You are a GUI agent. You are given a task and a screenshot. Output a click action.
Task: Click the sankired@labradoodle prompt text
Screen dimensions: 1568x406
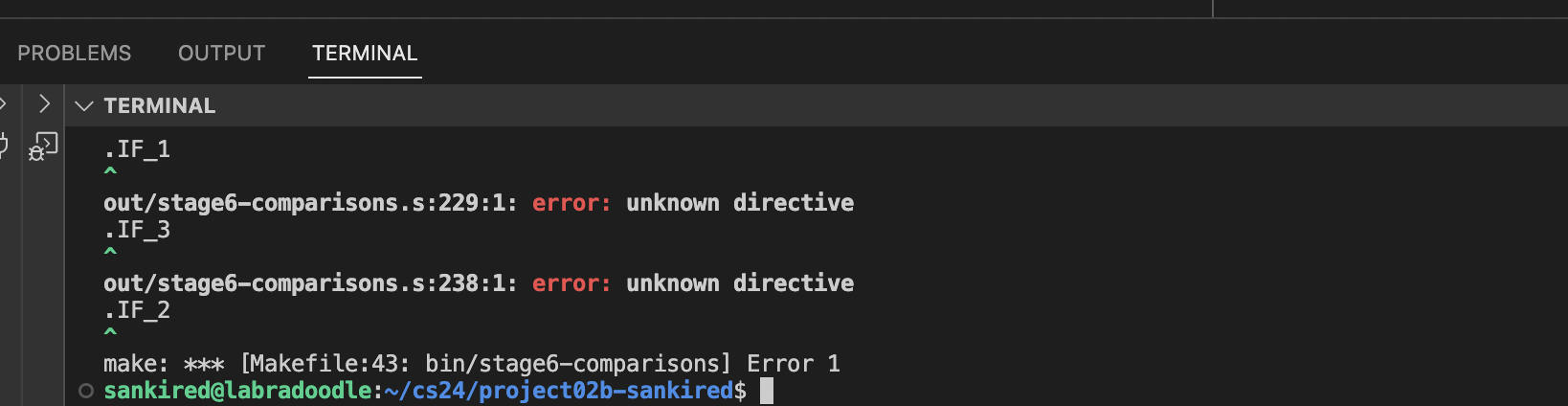[x=237, y=391]
